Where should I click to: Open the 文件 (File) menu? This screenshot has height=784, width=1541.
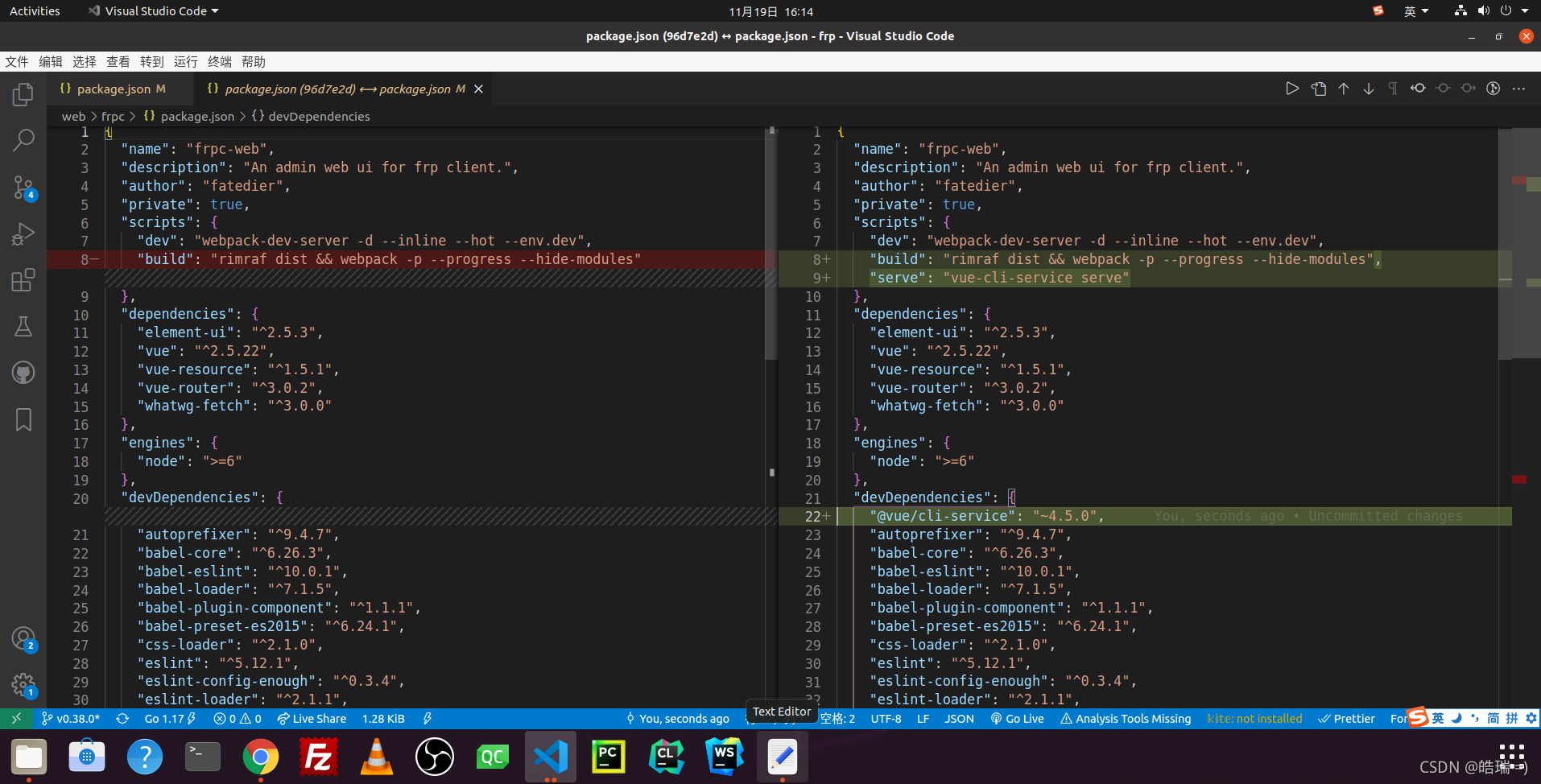17,62
